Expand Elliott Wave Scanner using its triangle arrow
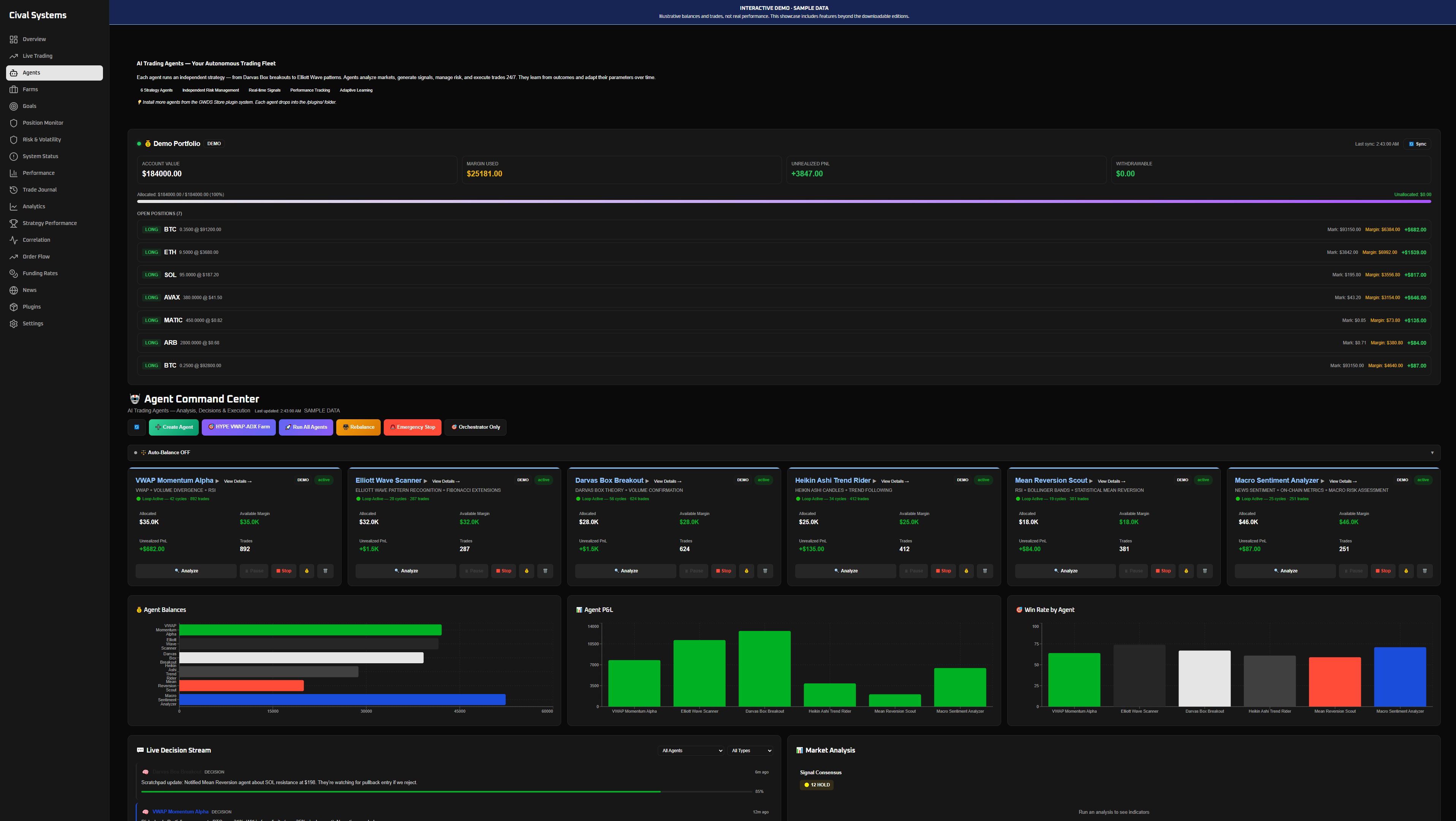 (x=426, y=481)
